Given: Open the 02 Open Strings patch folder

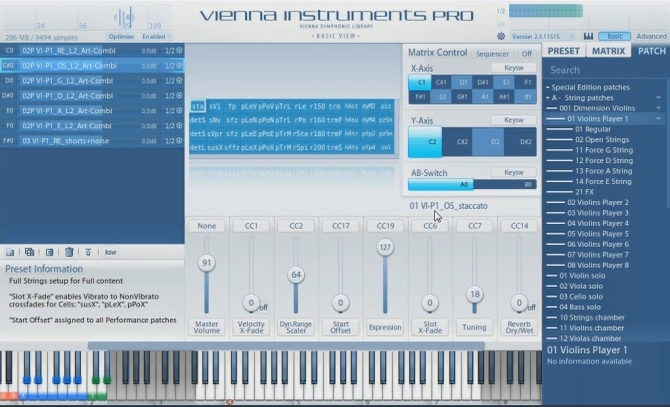Looking at the screenshot, I should pos(602,140).
